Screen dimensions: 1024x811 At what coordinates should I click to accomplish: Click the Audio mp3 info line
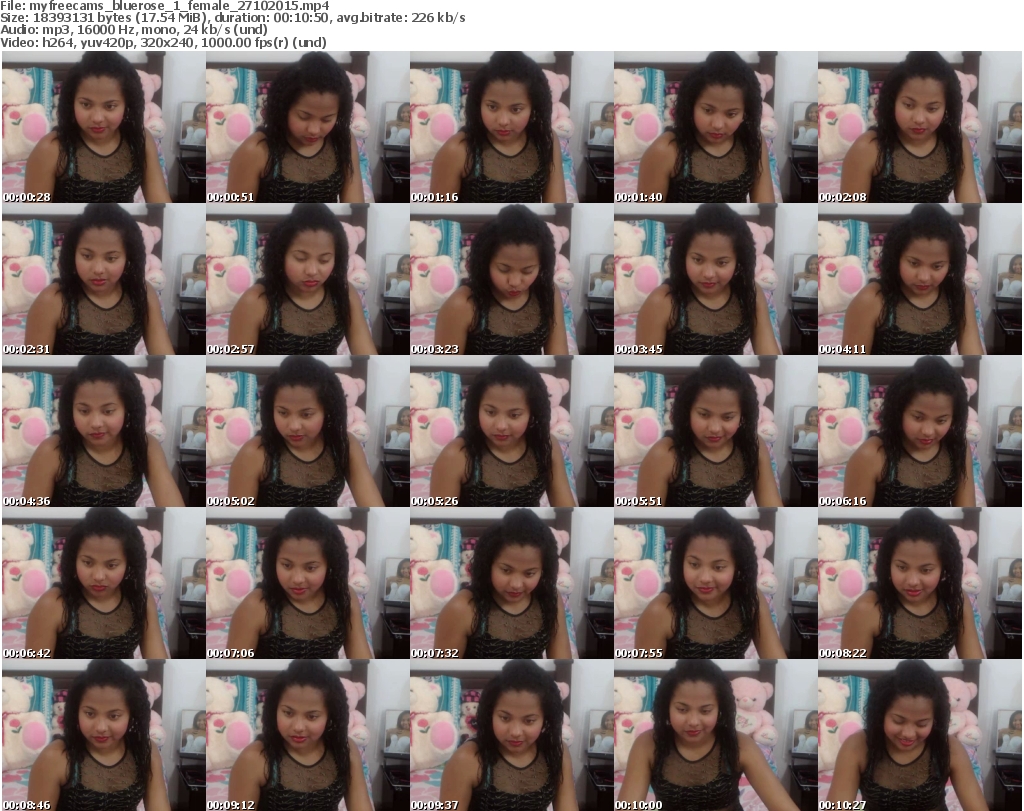tap(135, 30)
